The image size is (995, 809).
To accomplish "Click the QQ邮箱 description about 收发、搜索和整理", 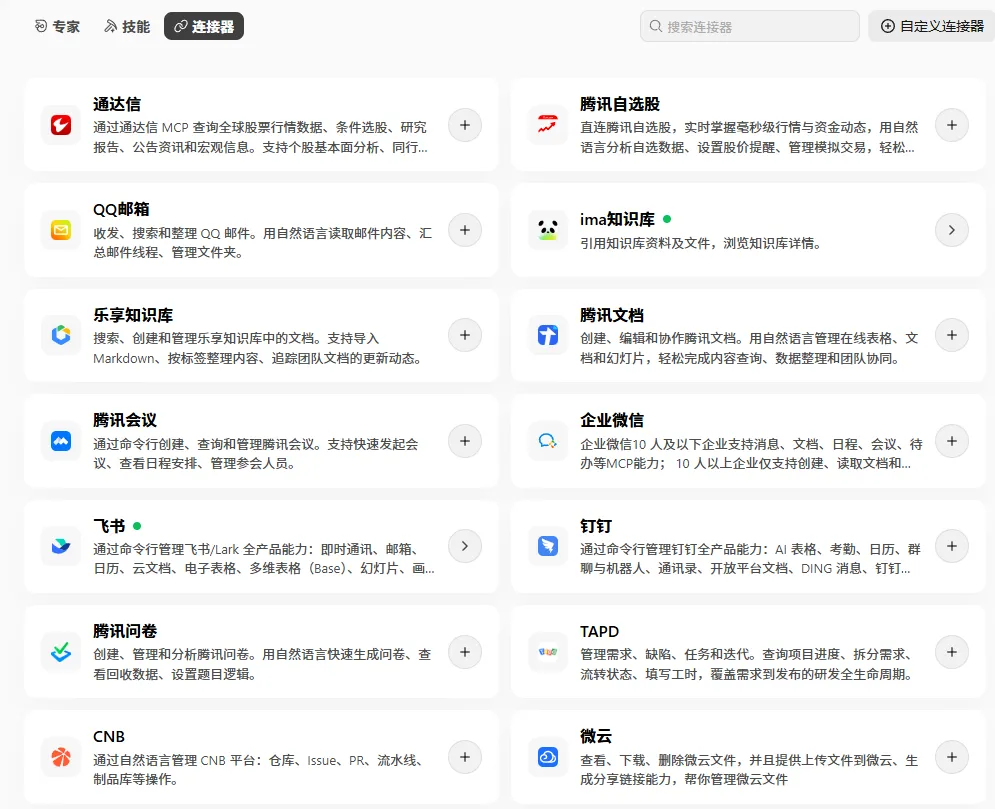I will 263,243.
